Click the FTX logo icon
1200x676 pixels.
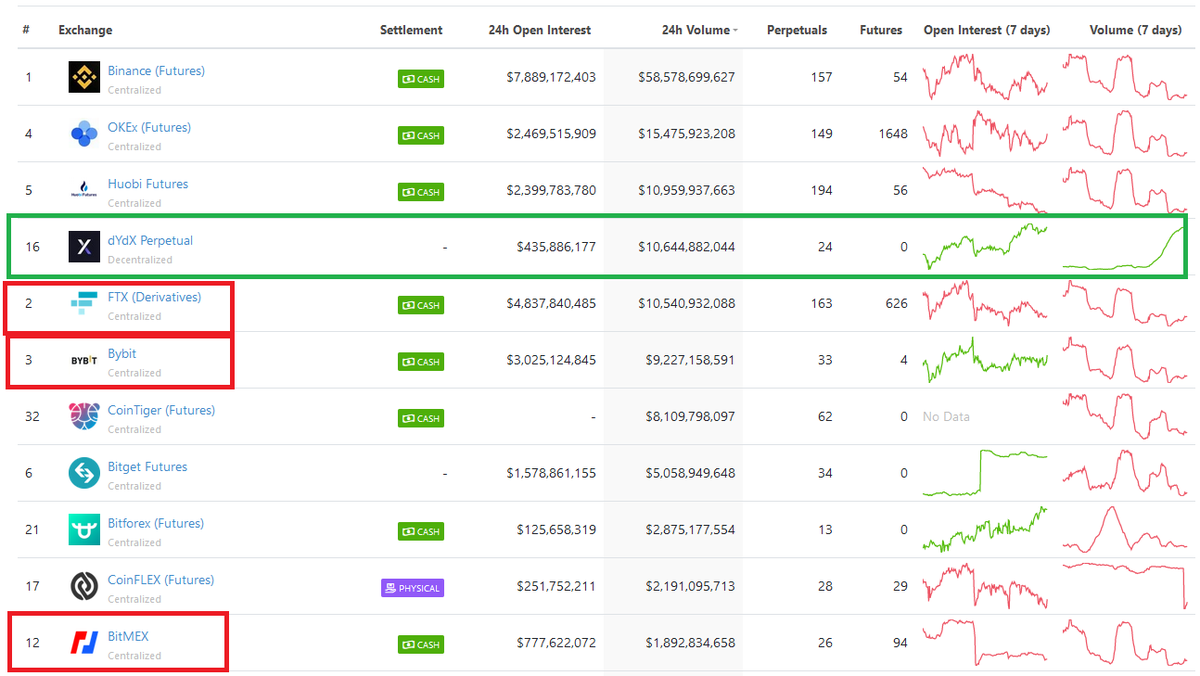(84, 303)
